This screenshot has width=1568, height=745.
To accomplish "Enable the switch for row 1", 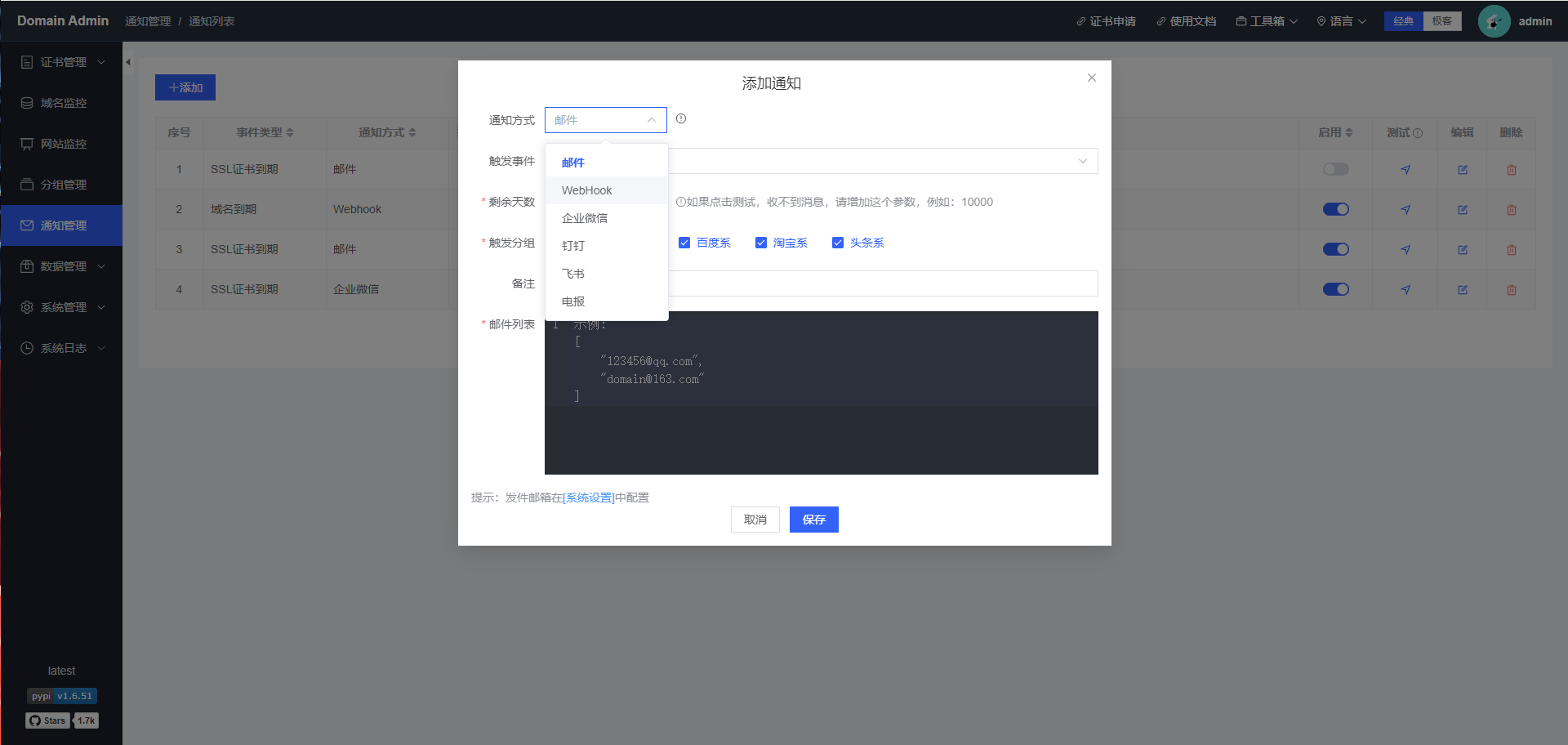I will tap(1336, 169).
